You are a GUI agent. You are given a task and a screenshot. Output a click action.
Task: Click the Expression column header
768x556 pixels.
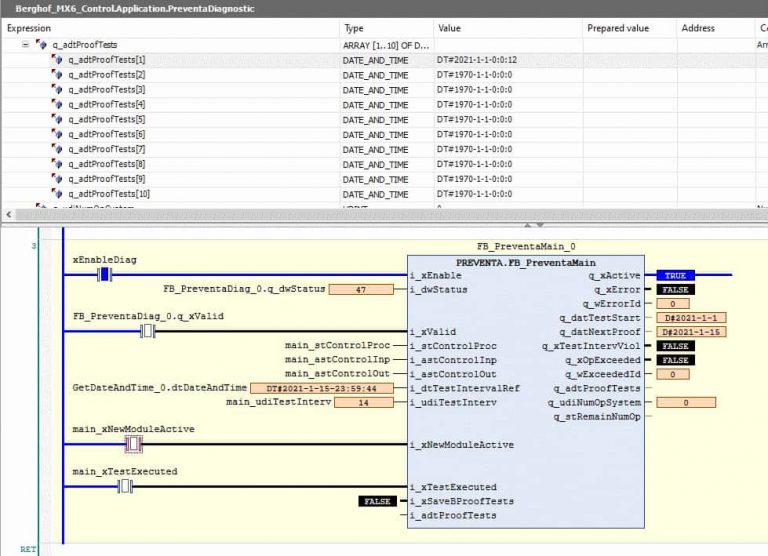tap(28, 28)
